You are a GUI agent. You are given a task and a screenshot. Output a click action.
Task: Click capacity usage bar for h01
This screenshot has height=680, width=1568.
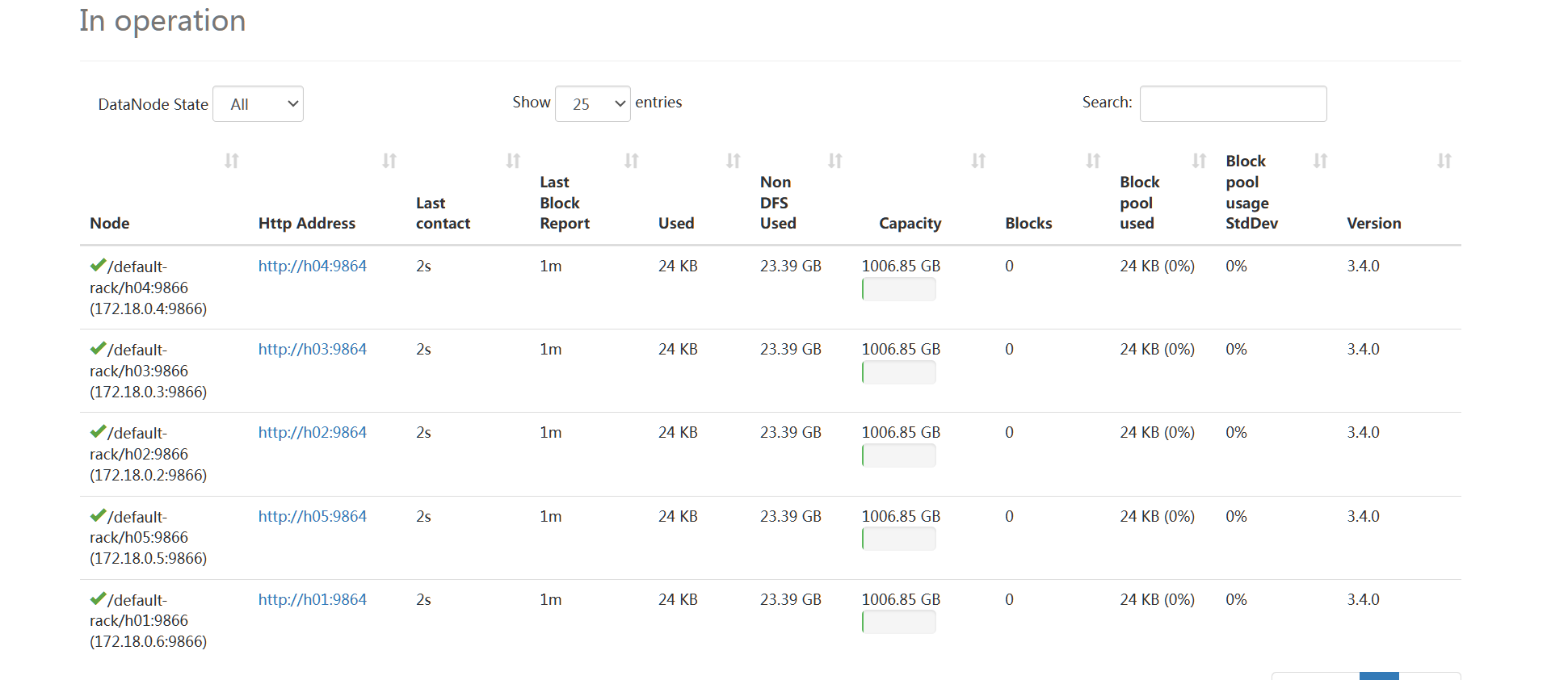tap(899, 622)
